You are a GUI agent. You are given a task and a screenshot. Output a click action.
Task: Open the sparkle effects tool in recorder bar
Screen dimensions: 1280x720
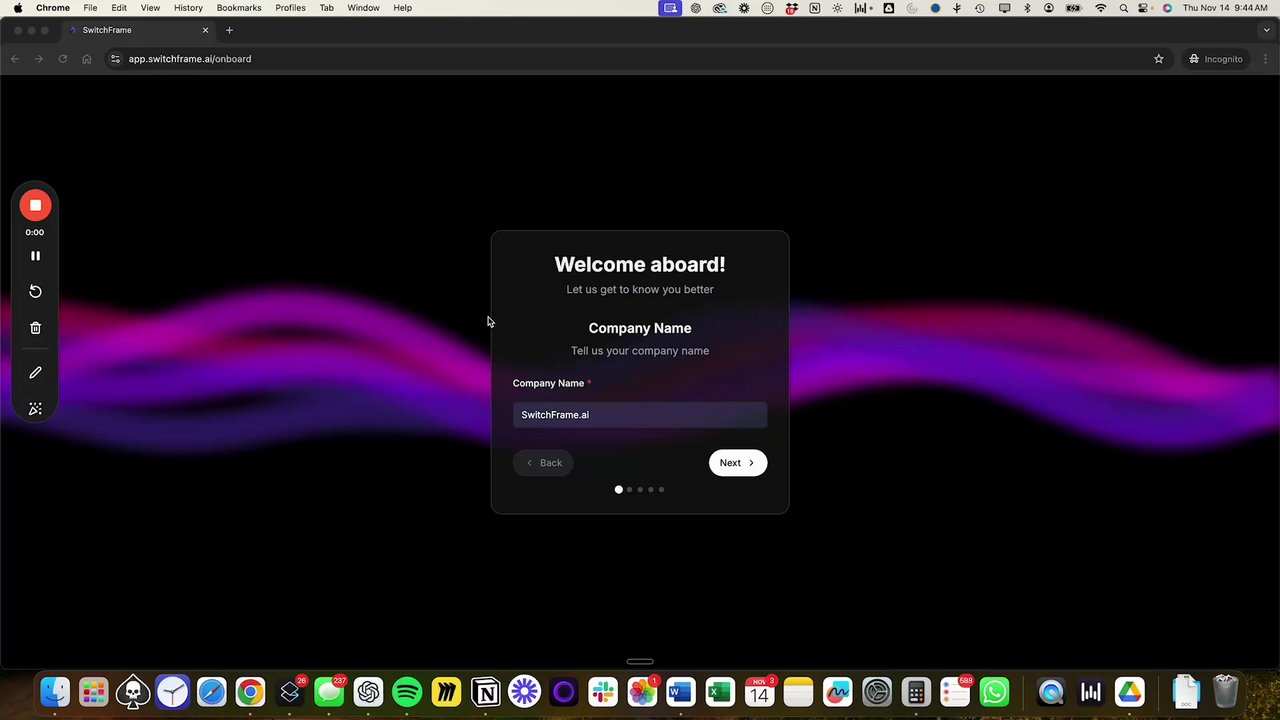tap(35, 409)
